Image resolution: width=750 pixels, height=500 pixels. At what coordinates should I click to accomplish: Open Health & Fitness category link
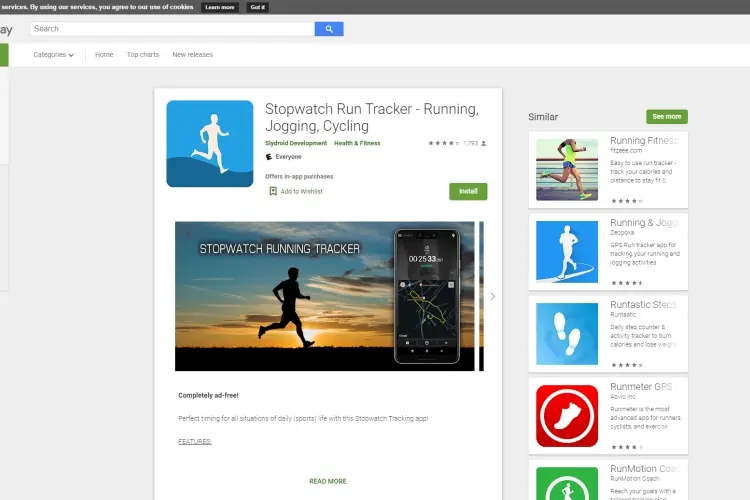[357, 143]
